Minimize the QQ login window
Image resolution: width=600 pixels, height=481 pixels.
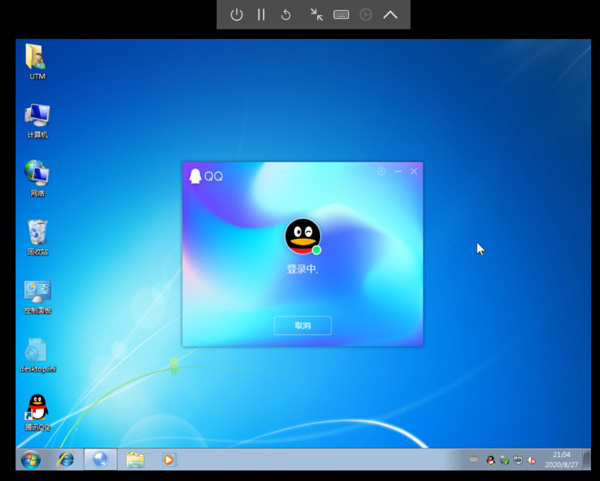click(398, 171)
